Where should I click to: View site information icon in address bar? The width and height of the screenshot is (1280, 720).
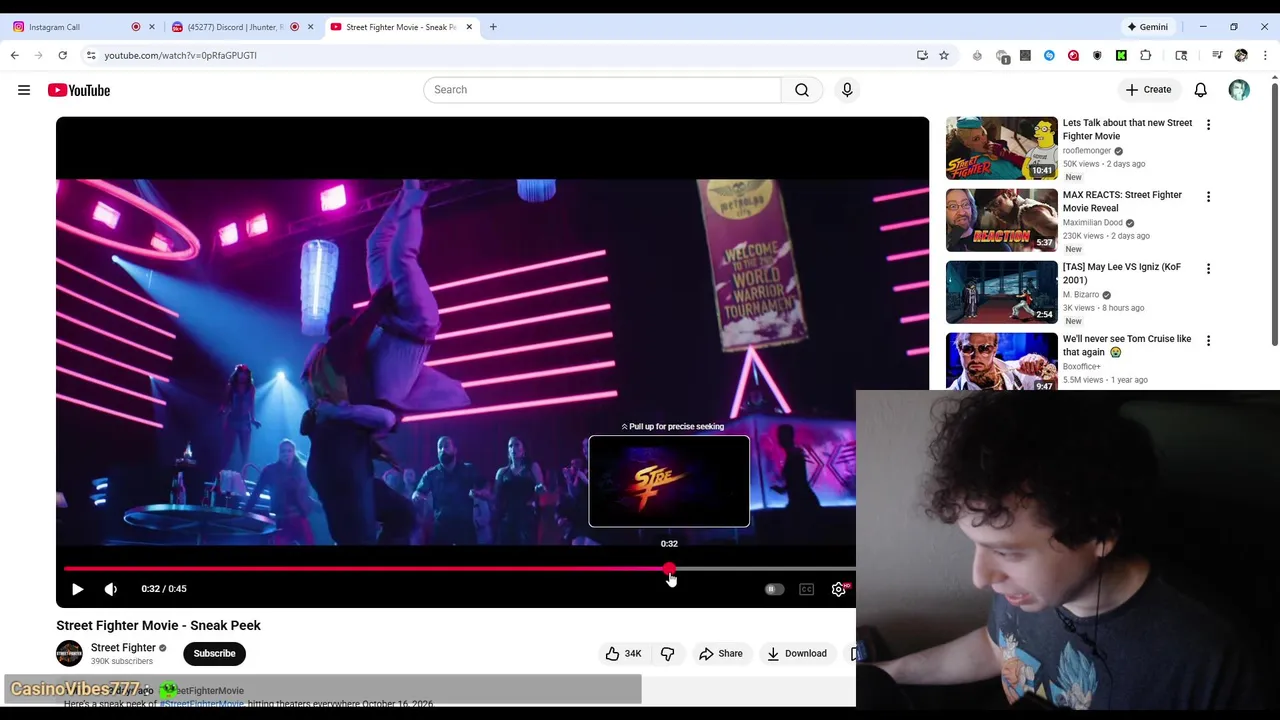pos(90,55)
